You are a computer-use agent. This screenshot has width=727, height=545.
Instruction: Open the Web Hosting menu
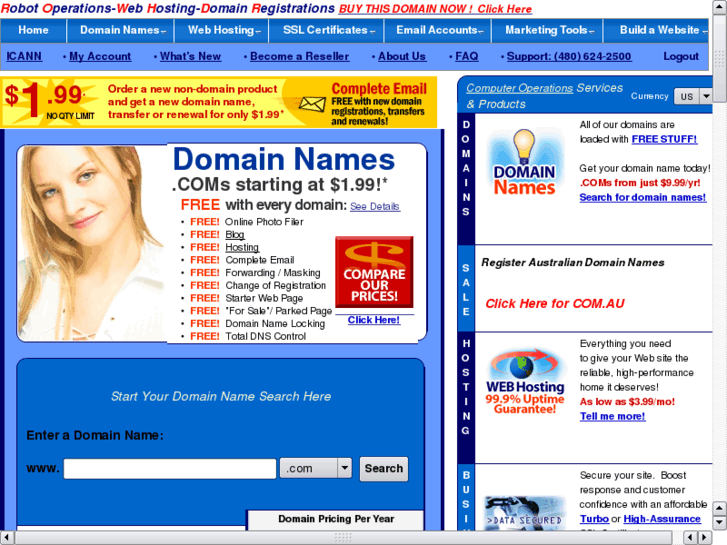[x=222, y=30]
